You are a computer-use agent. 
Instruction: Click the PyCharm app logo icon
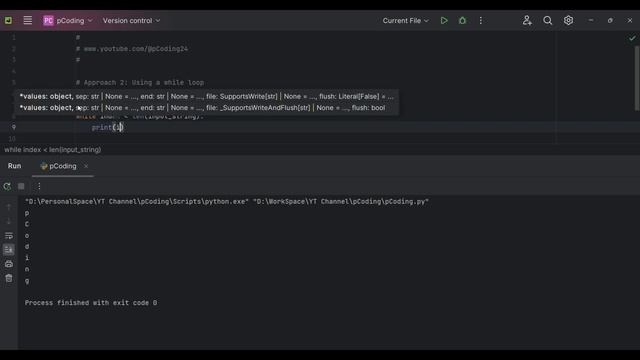8,20
